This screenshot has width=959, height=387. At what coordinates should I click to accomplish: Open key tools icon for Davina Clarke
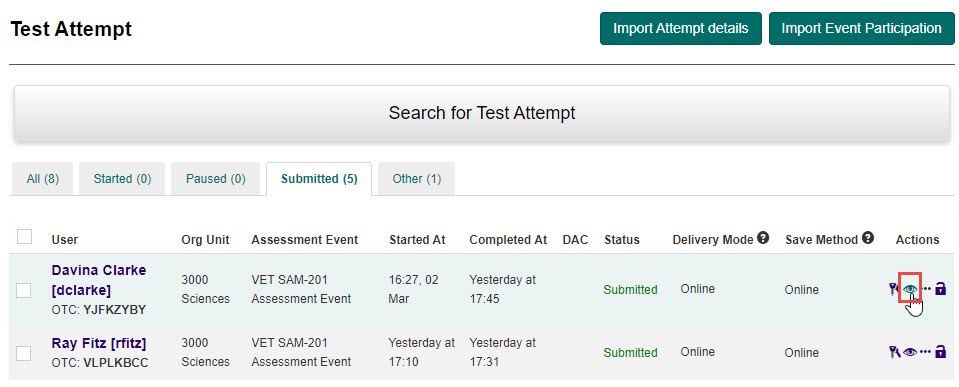coord(894,289)
